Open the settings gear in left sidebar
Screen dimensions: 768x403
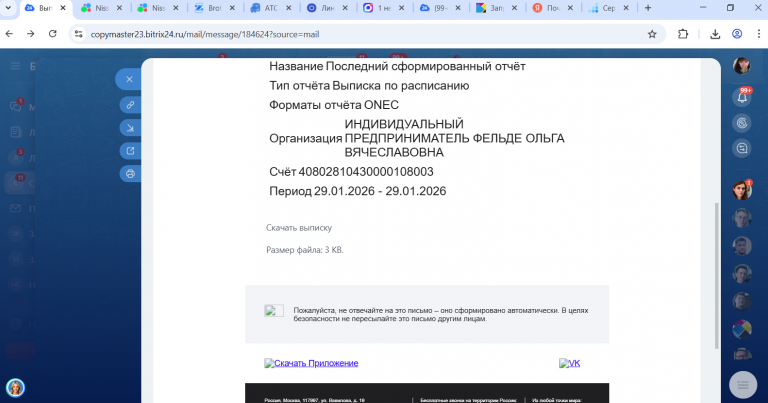(16, 324)
